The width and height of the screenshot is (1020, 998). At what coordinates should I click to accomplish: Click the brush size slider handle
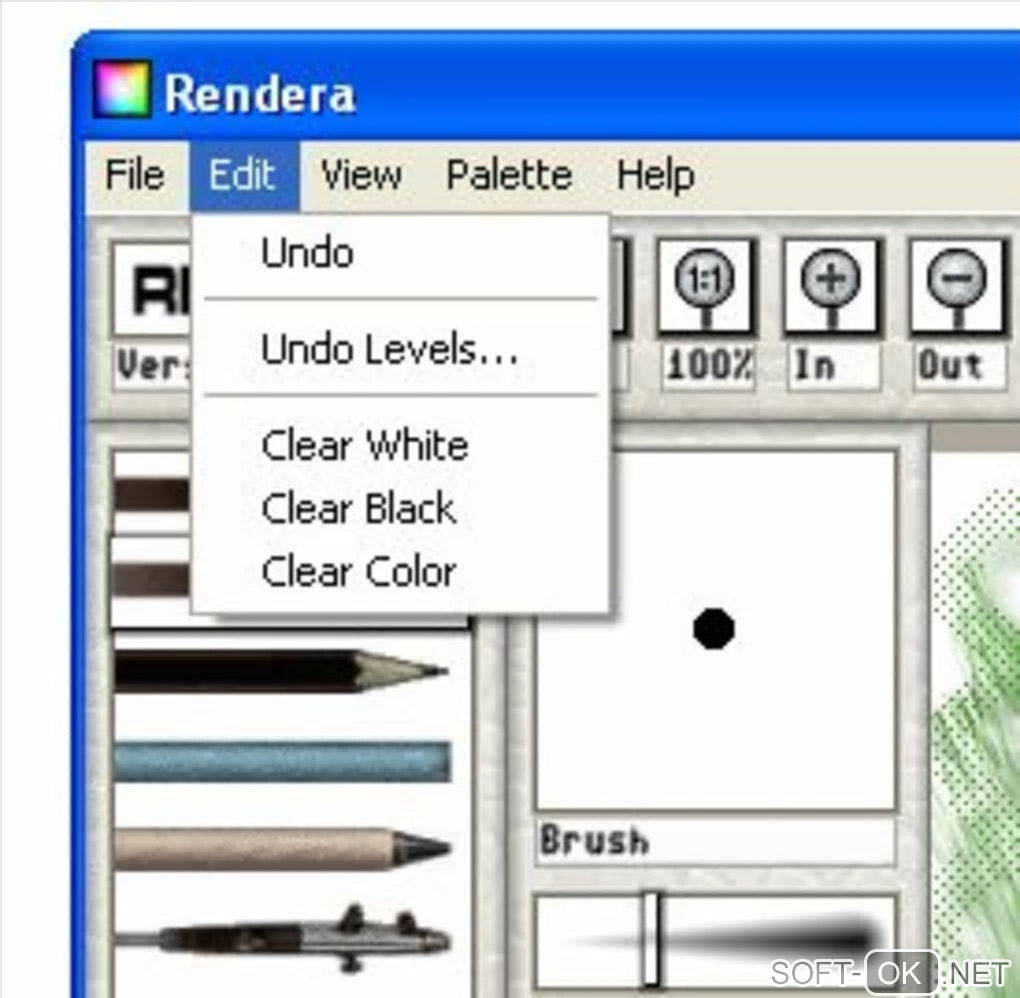[651, 939]
